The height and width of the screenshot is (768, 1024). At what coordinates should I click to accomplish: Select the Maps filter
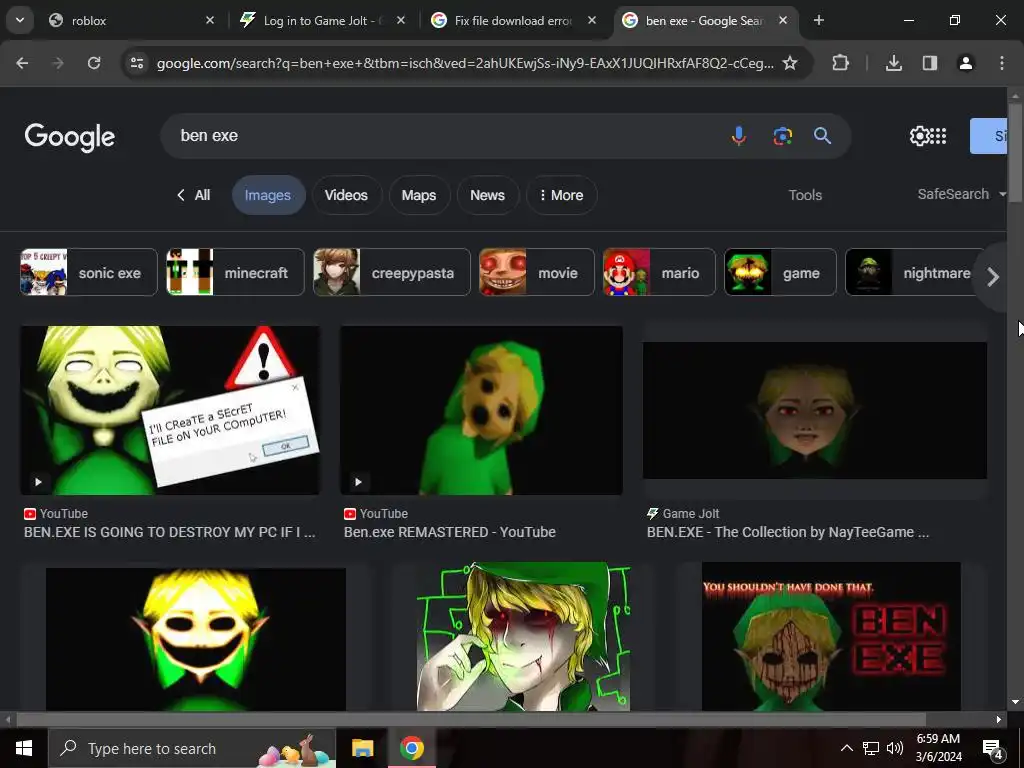click(419, 195)
